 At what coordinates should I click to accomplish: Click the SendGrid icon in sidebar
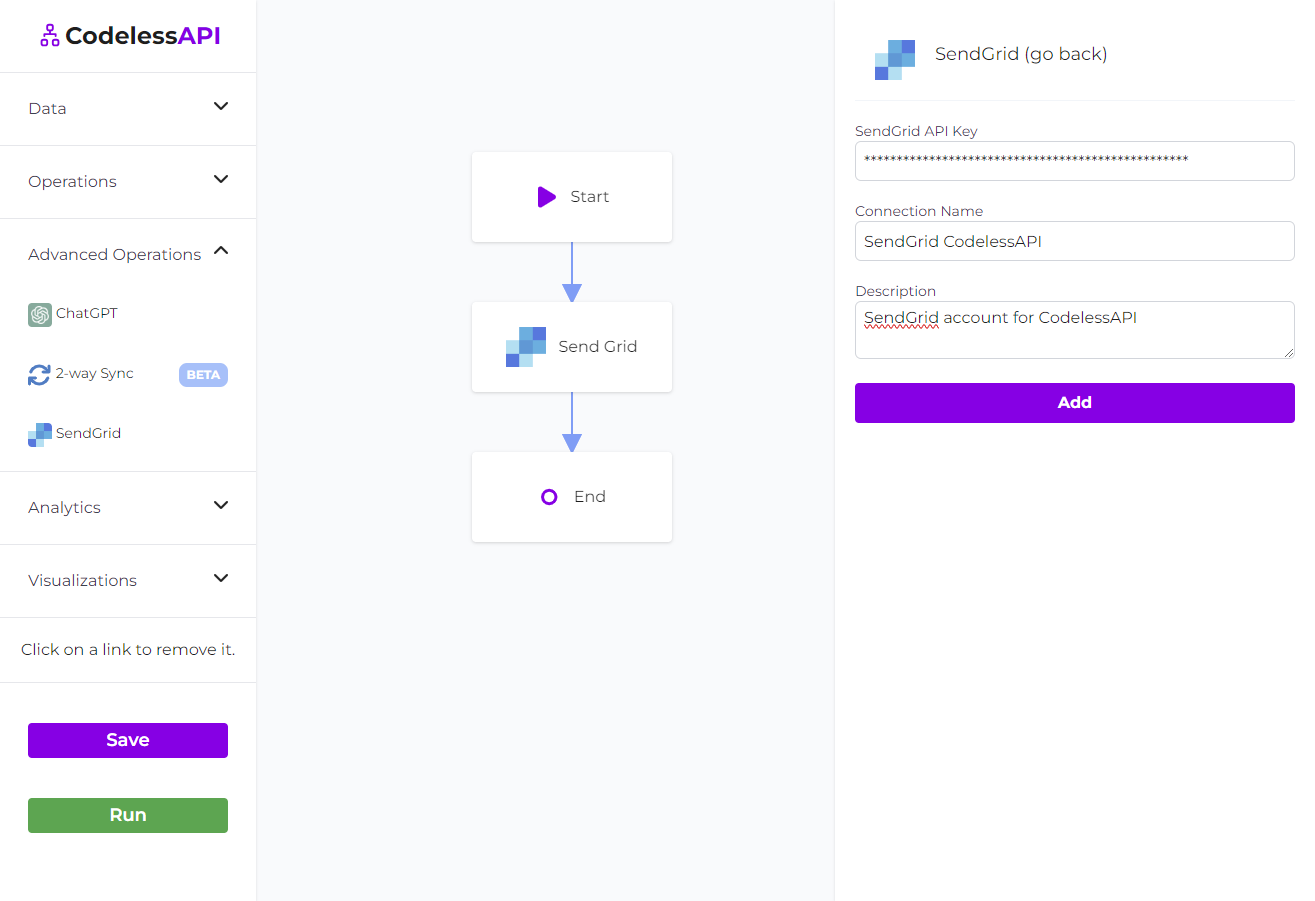[x=40, y=434]
